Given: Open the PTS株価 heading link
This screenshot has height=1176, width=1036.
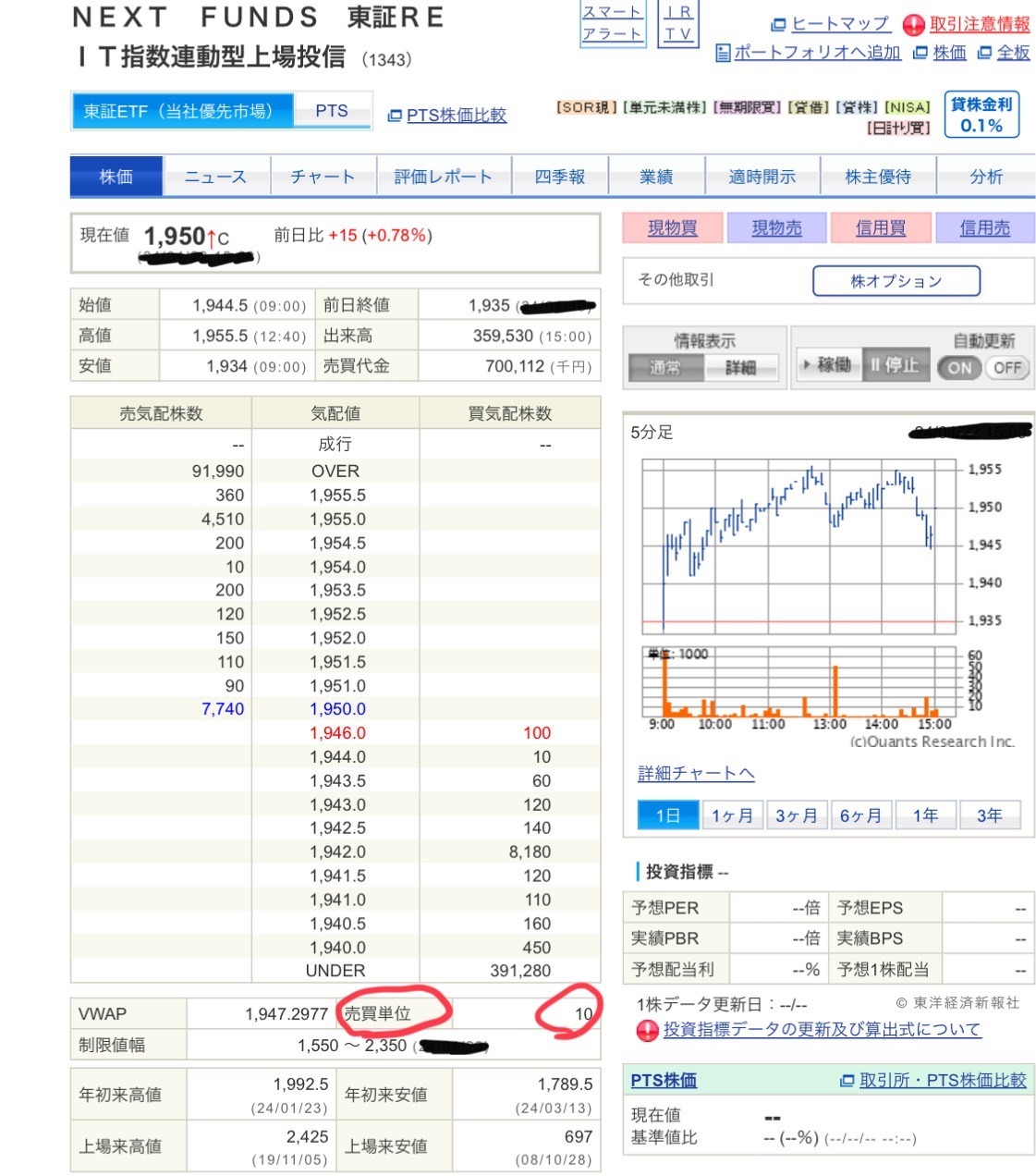Looking at the screenshot, I should 664,1080.
